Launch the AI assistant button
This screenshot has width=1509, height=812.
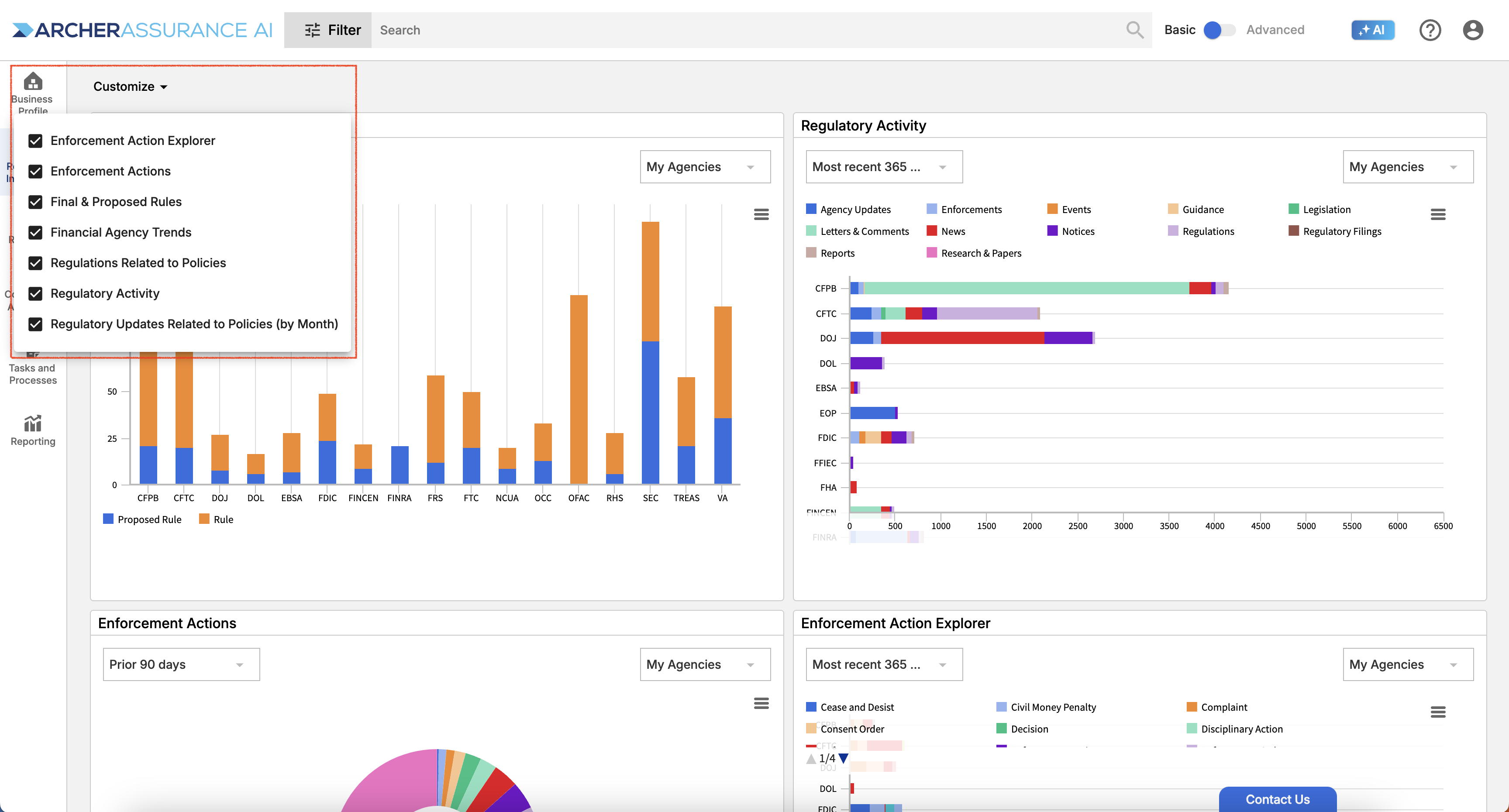coord(1372,30)
